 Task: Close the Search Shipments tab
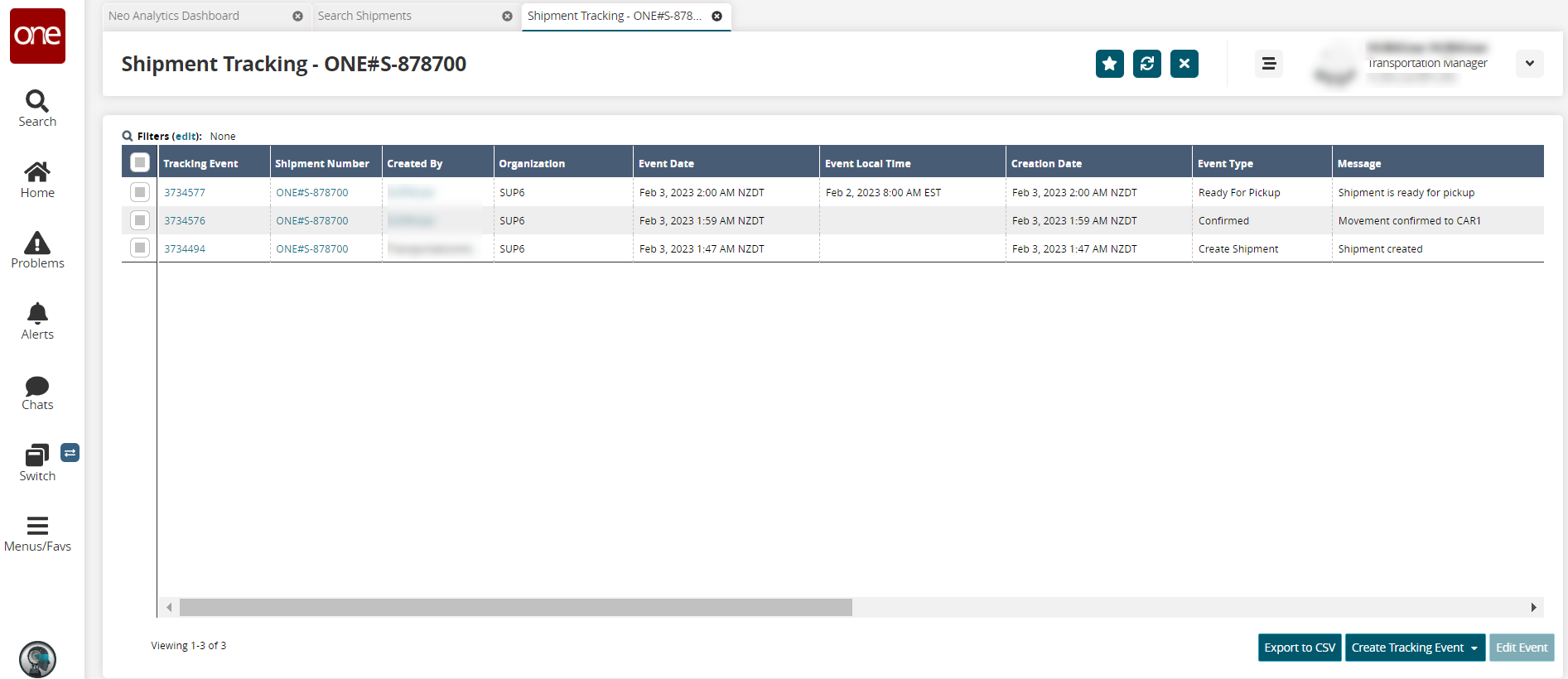(508, 17)
